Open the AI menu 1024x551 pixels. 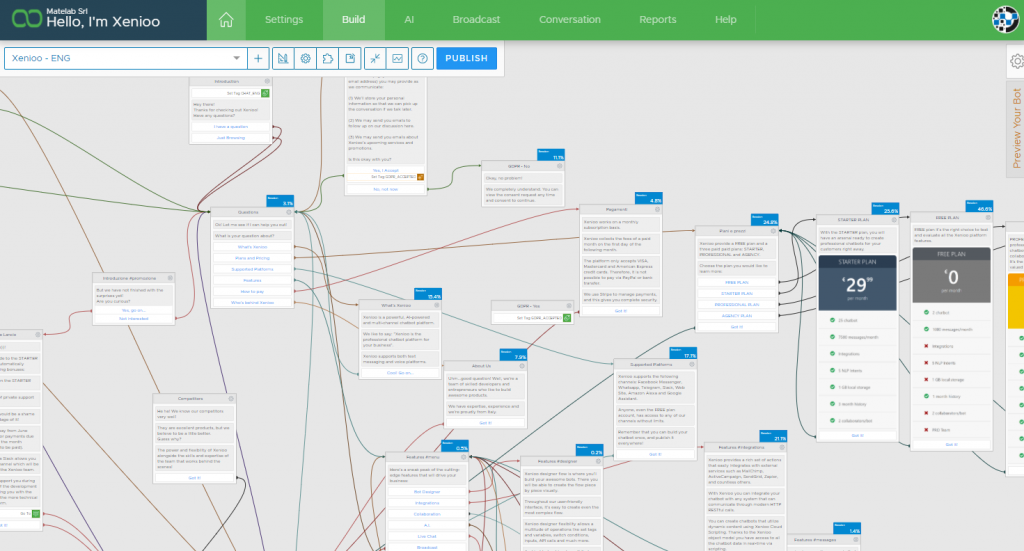tap(409, 20)
